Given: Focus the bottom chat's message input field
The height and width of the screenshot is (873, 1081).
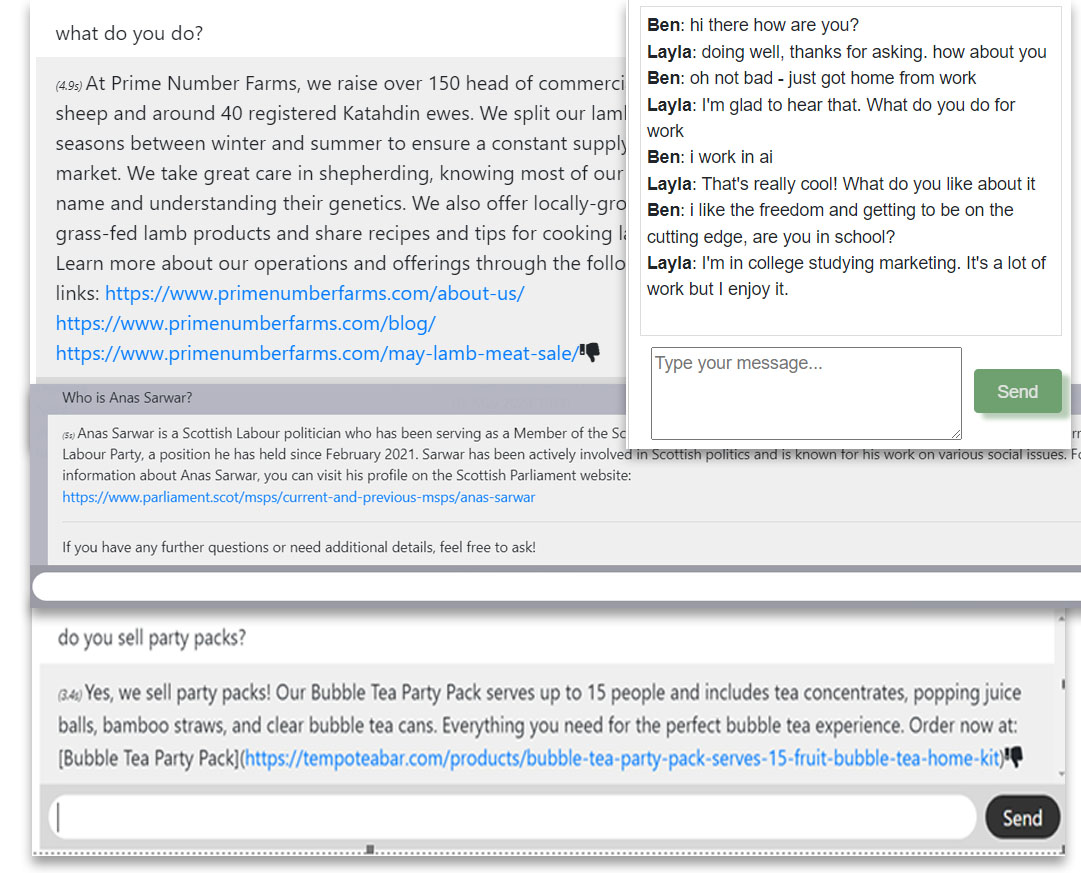Looking at the screenshot, I should click(x=500, y=817).
